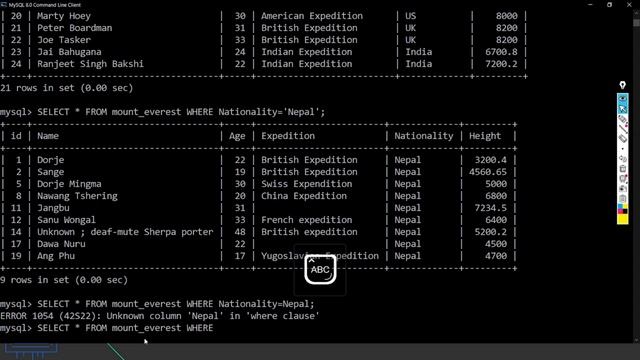Click the MySQL Command Line Client title icon
Screen dimensions: 640x360
pos(4,4)
